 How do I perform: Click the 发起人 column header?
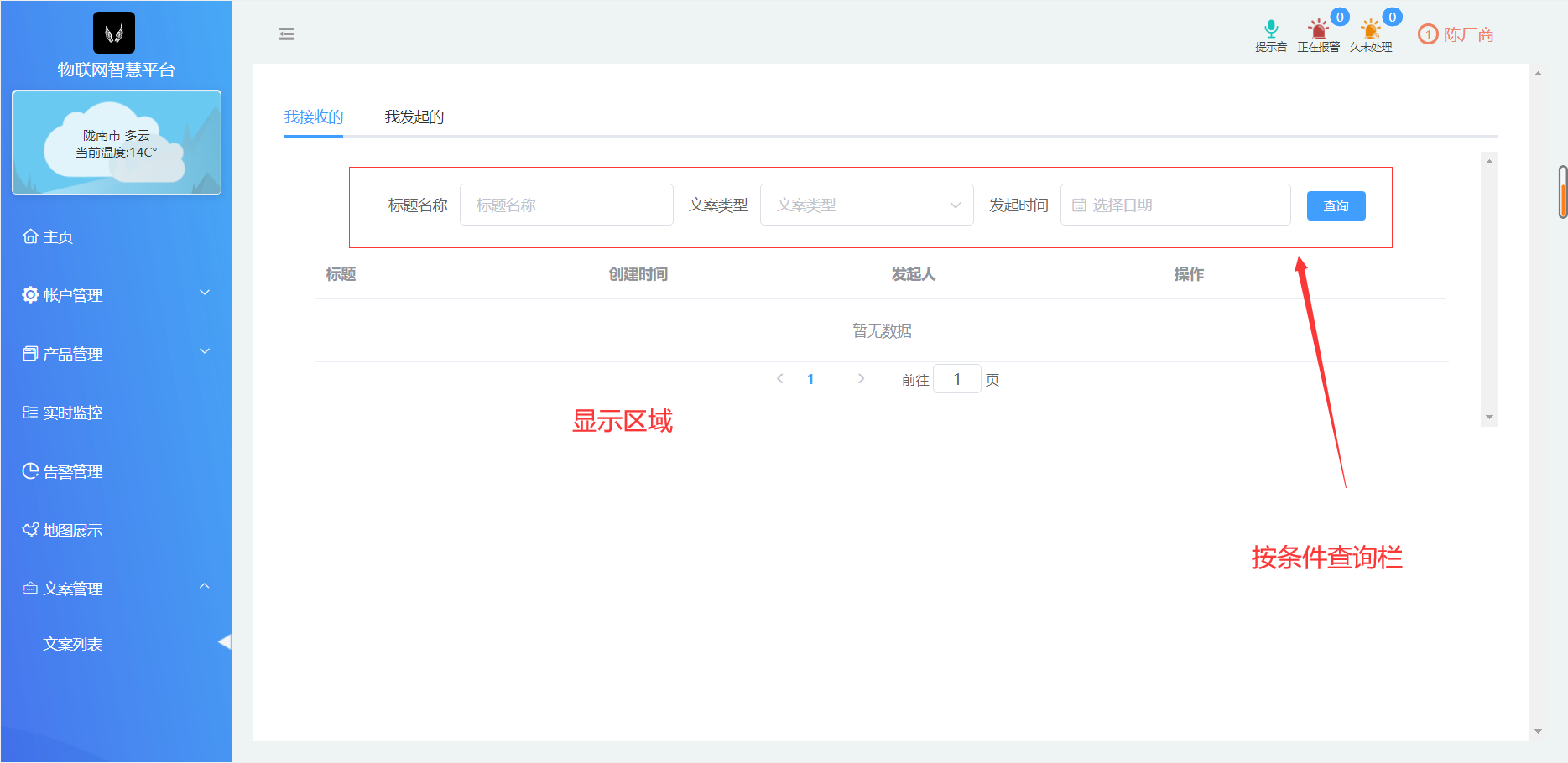pos(914,274)
